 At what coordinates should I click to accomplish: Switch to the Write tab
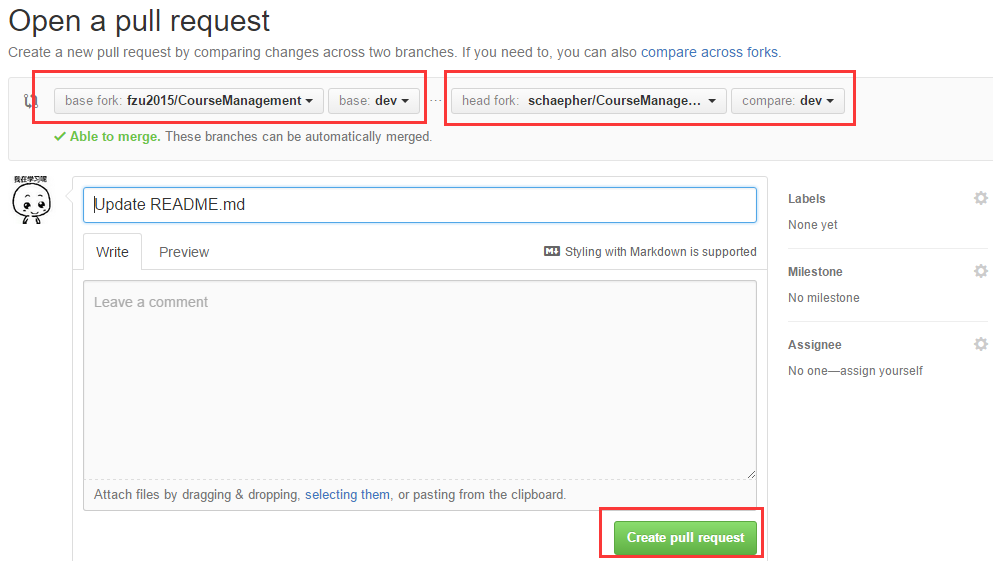pos(112,252)
